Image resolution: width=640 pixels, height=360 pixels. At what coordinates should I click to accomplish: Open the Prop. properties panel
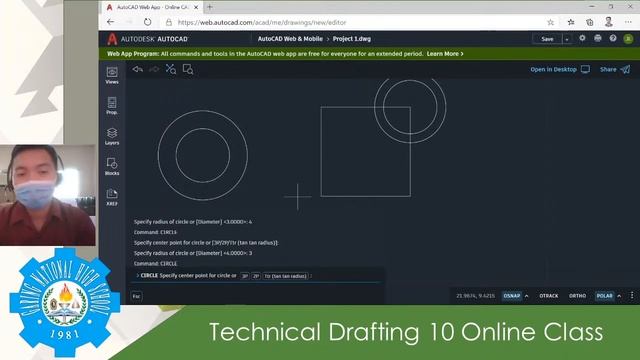coord(112,106)
